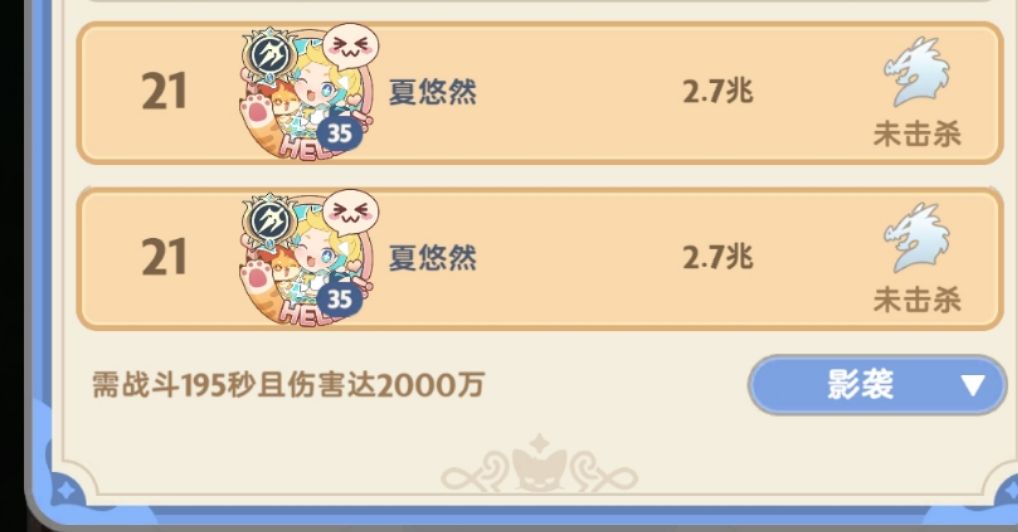Screen dimensions: 1018x532
Task: Open the lower 夏悠然 player avatar
Action: tap(306, 258)
